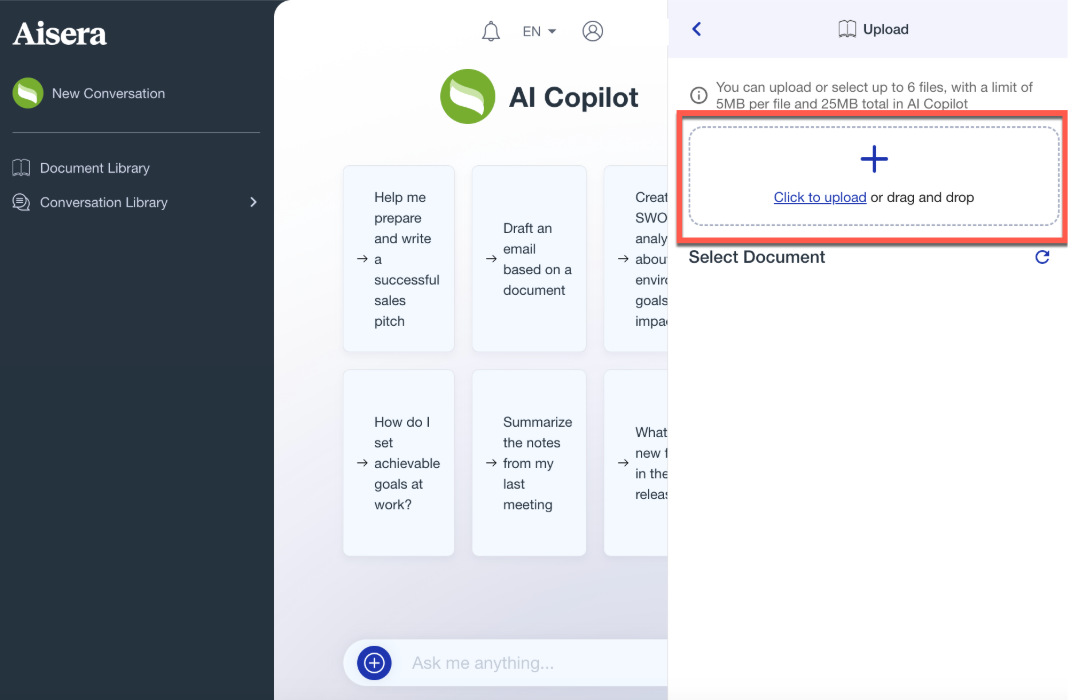Click the plus icon in upload area
The image size is (1088, 700).
coord(873,159)
